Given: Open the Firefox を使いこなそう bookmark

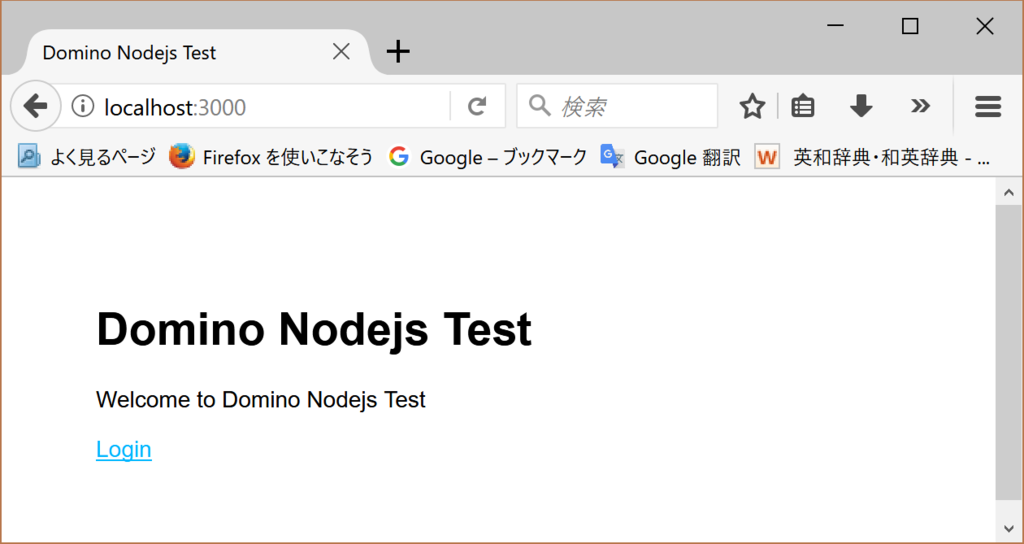Looking at the screenshot, I should [x=271, y=157].
